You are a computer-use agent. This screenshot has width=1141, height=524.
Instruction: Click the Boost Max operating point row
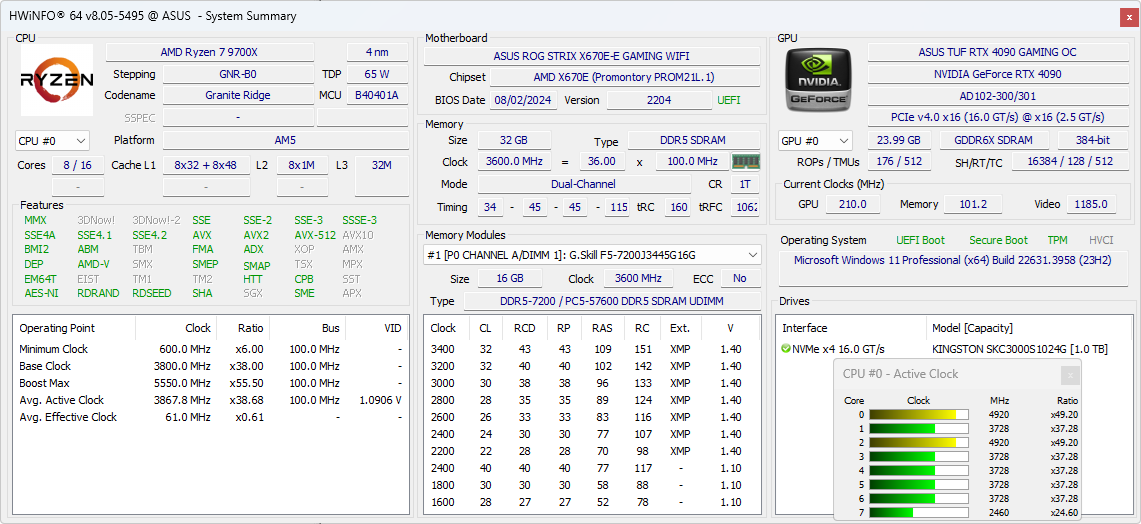[x=211, y=384]
